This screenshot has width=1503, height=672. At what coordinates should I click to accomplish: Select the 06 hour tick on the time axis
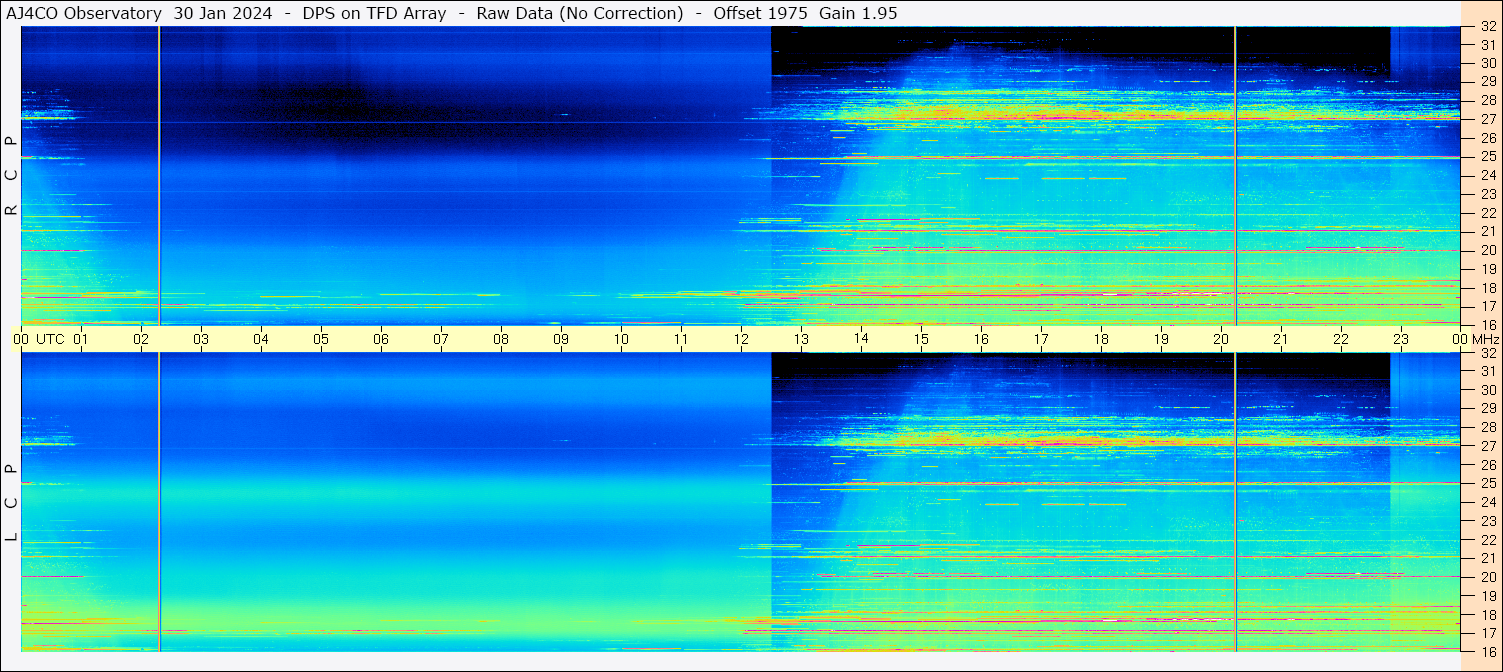coord(381,339)
